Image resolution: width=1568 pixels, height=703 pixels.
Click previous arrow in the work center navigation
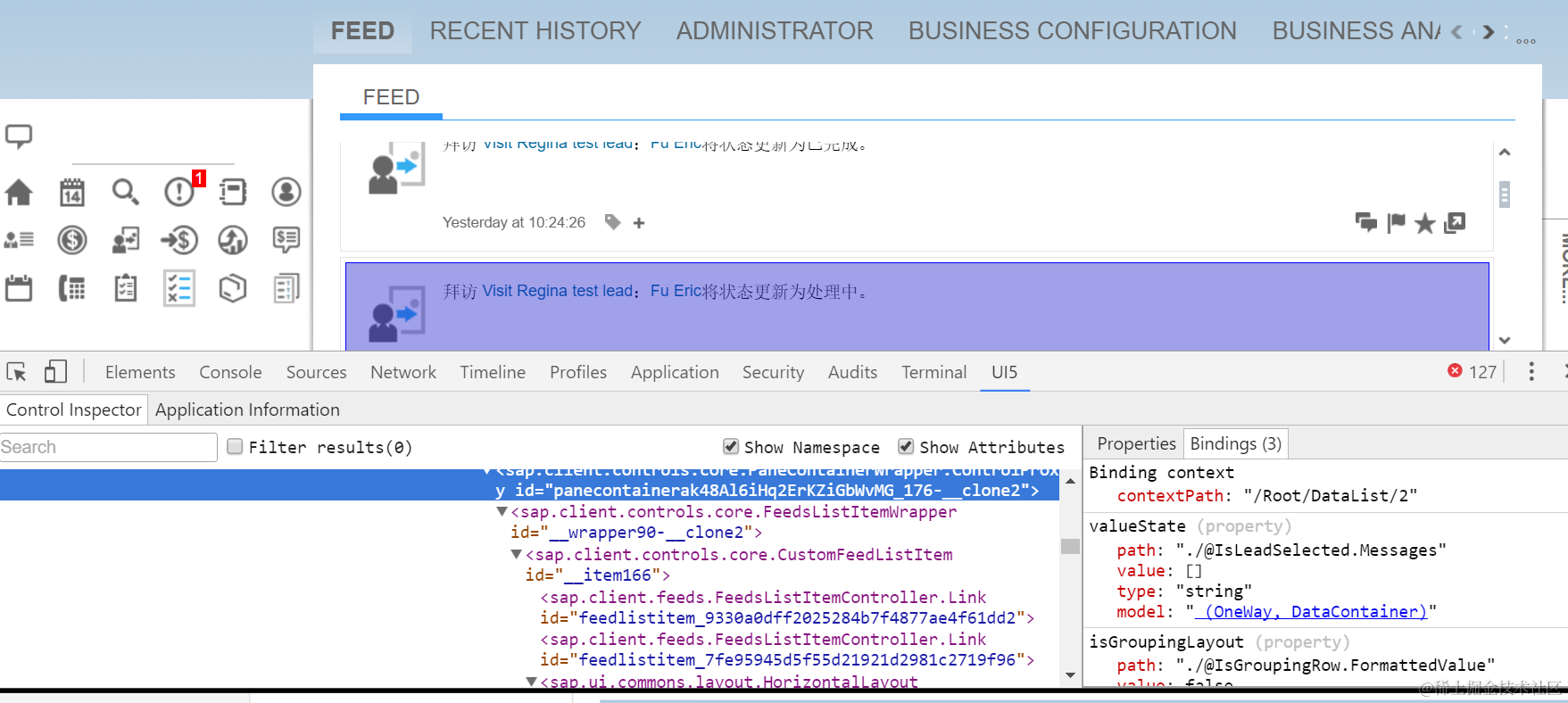coord(1457,32)
